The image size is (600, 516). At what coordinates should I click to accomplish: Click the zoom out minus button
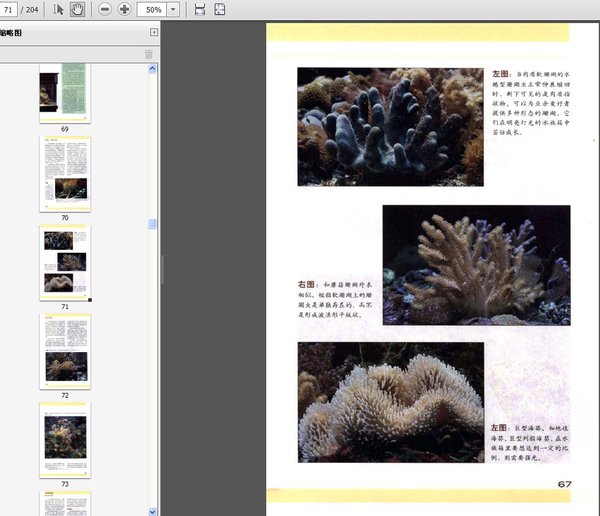(x=105, y=9)
